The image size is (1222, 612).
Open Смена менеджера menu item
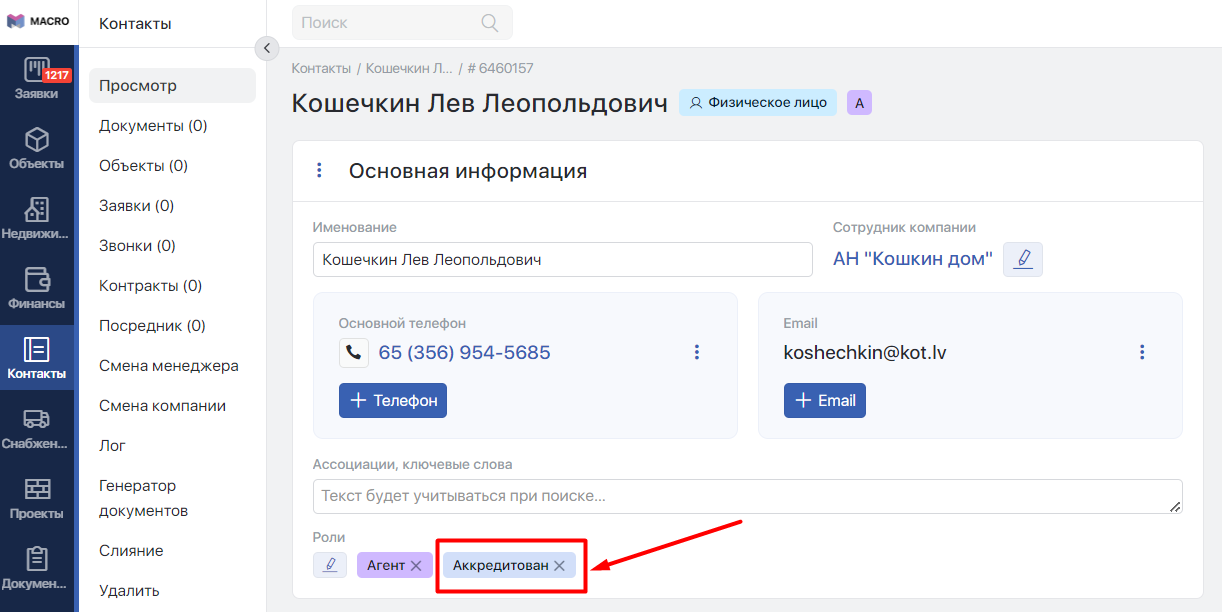(x=168, y=366)
